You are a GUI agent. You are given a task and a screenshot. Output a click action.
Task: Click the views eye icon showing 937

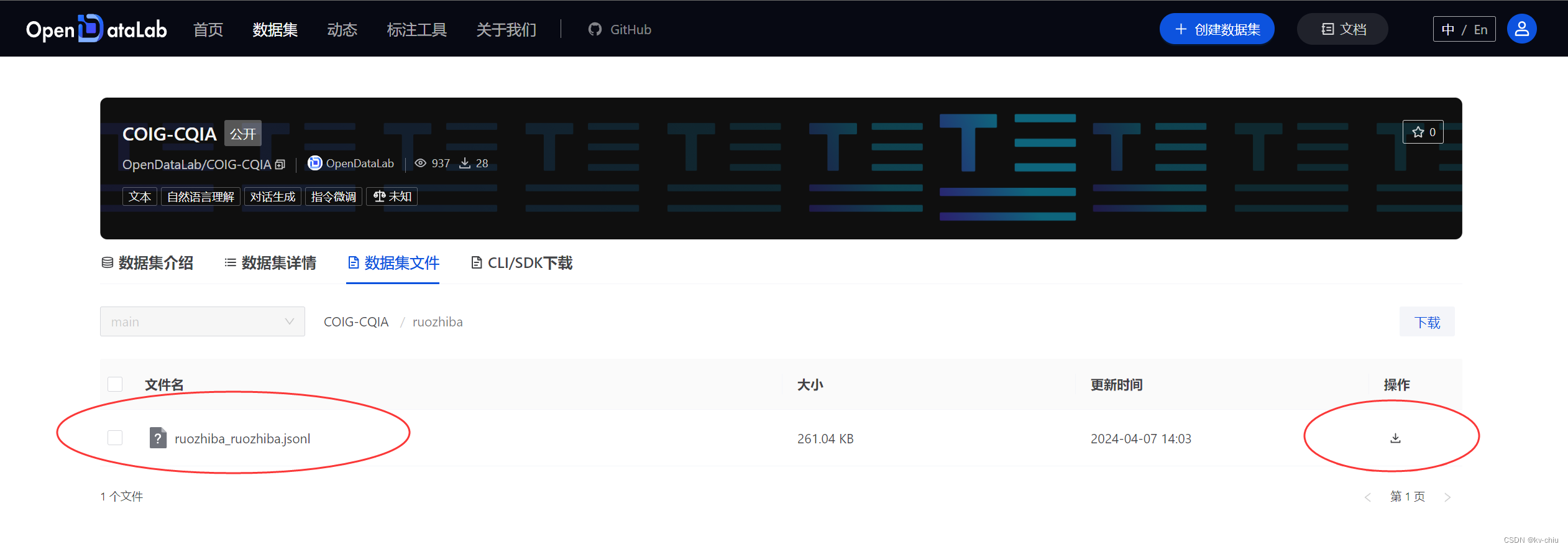point(421,163)
